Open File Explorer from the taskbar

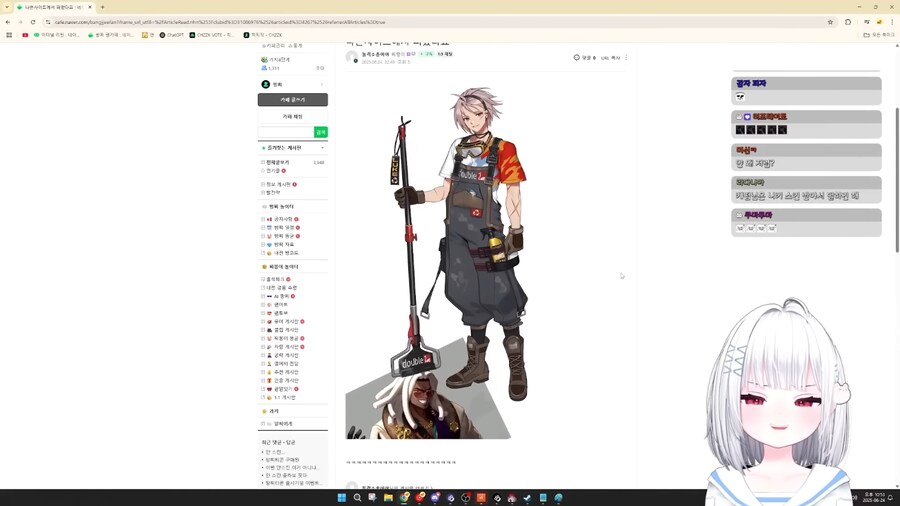[388, 497]
